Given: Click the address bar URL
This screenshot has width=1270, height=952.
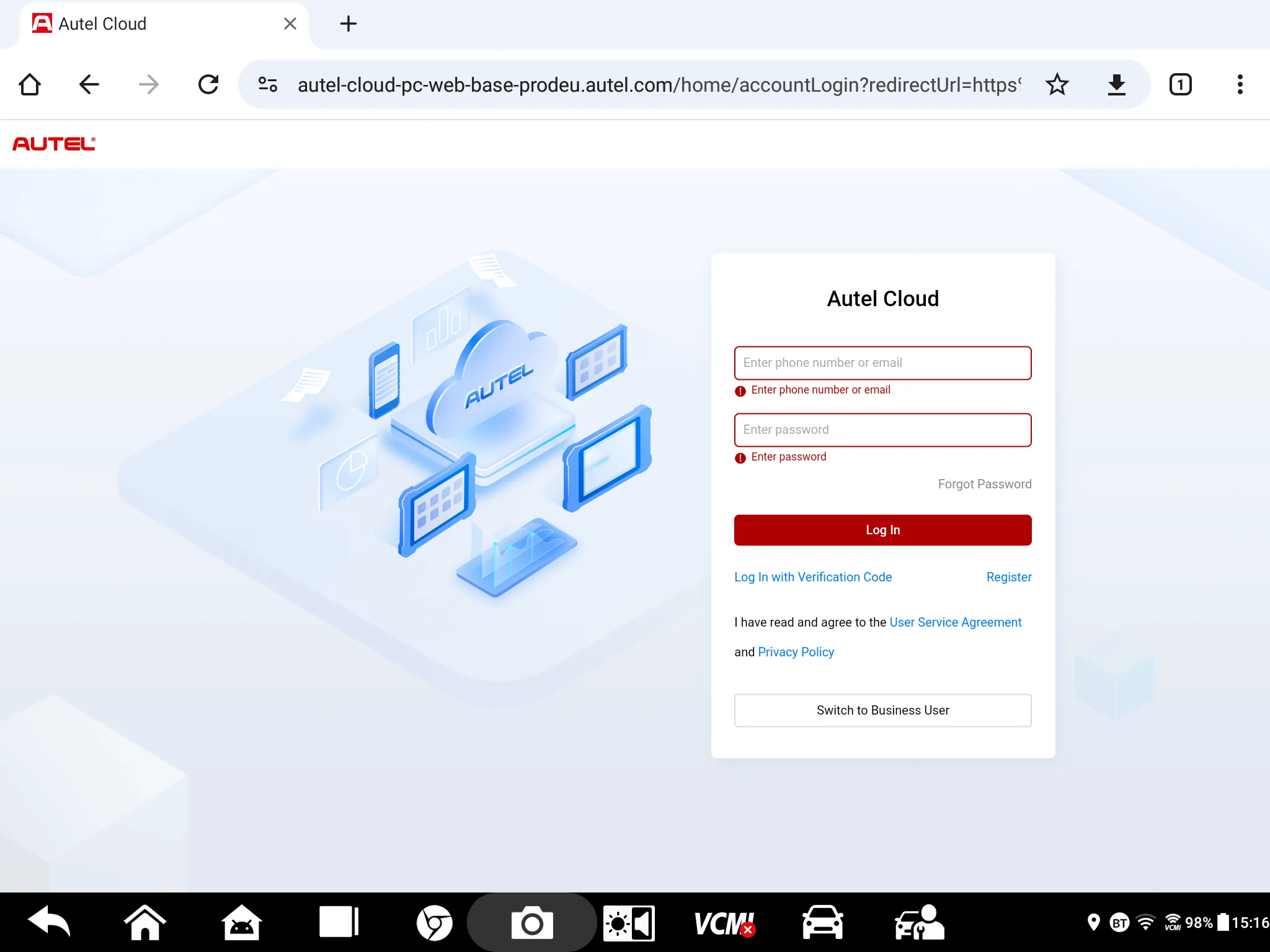Looking at the screenshot, I should [659, 84].
